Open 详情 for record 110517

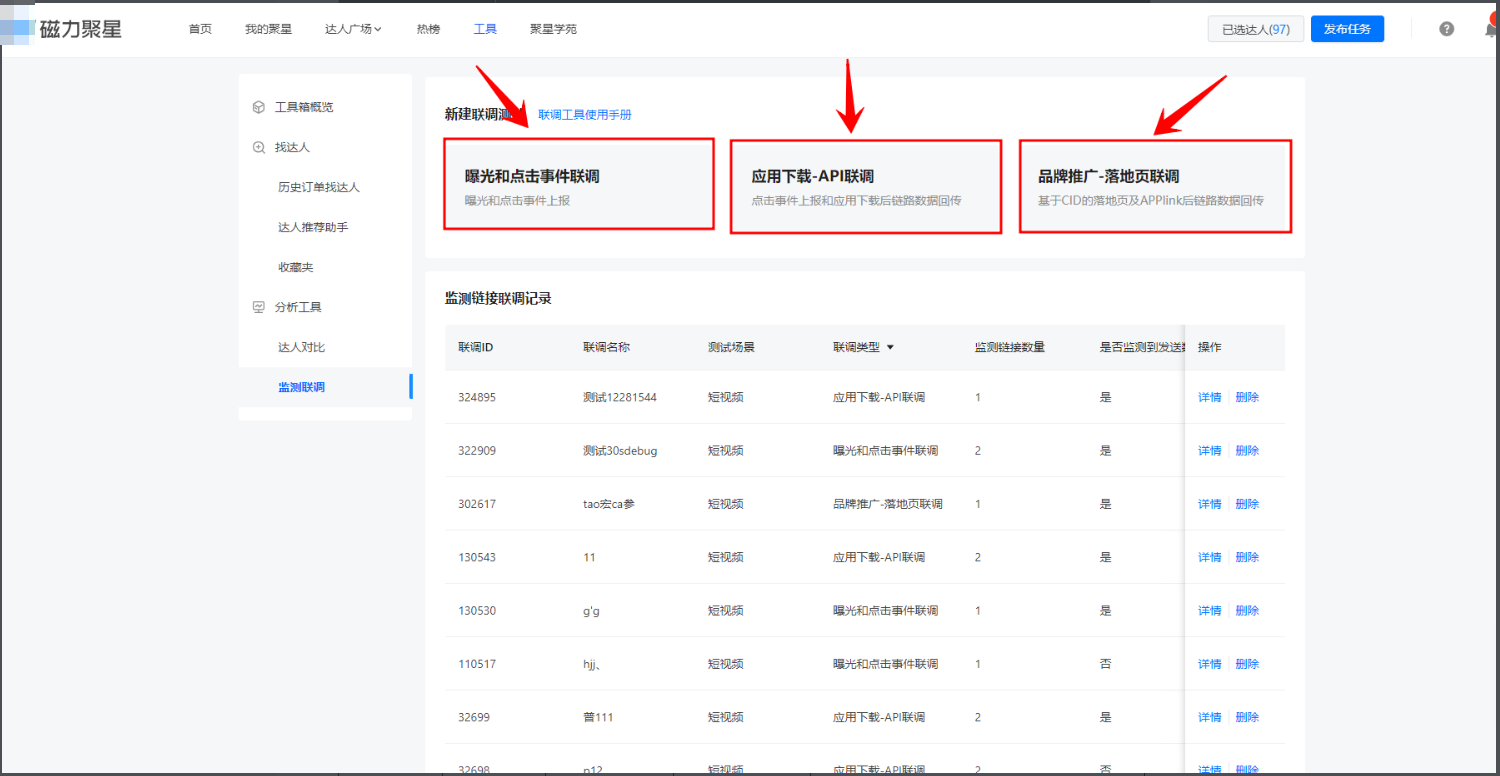click(1210, 664)
